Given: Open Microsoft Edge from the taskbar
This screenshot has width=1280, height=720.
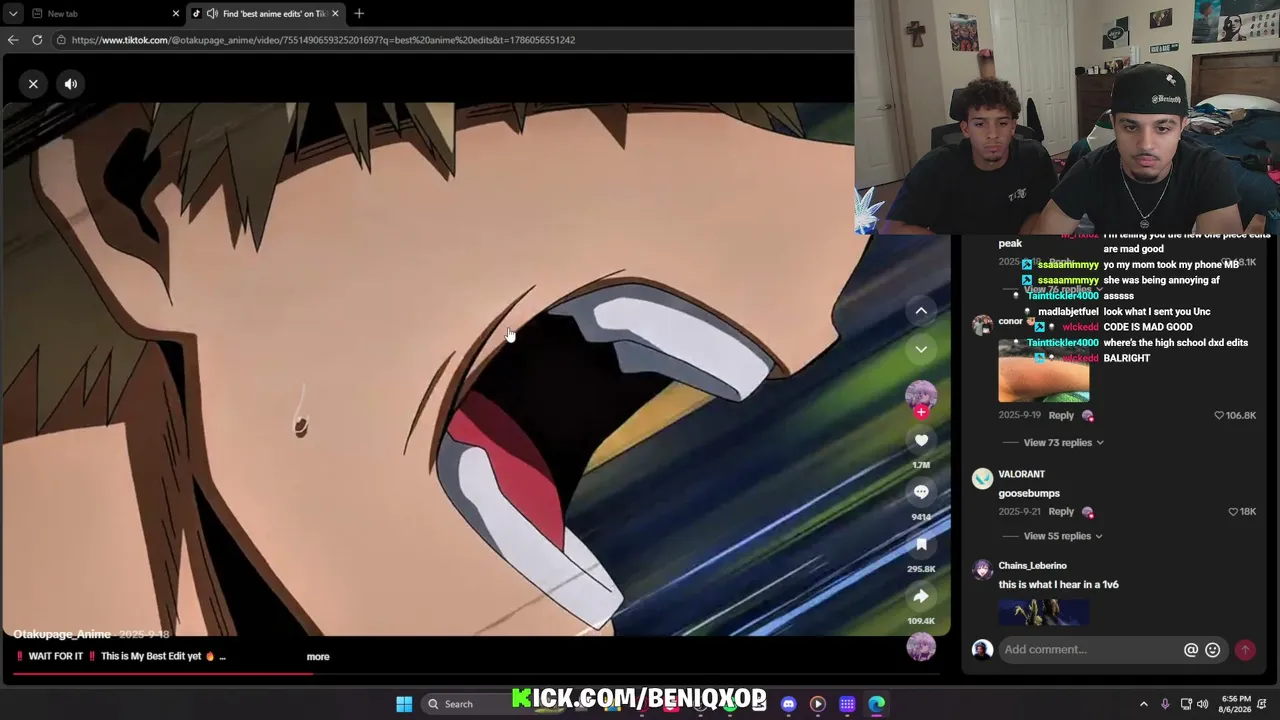Looking at the screenshot, I should pyautogui.click(x=877, y=704).
